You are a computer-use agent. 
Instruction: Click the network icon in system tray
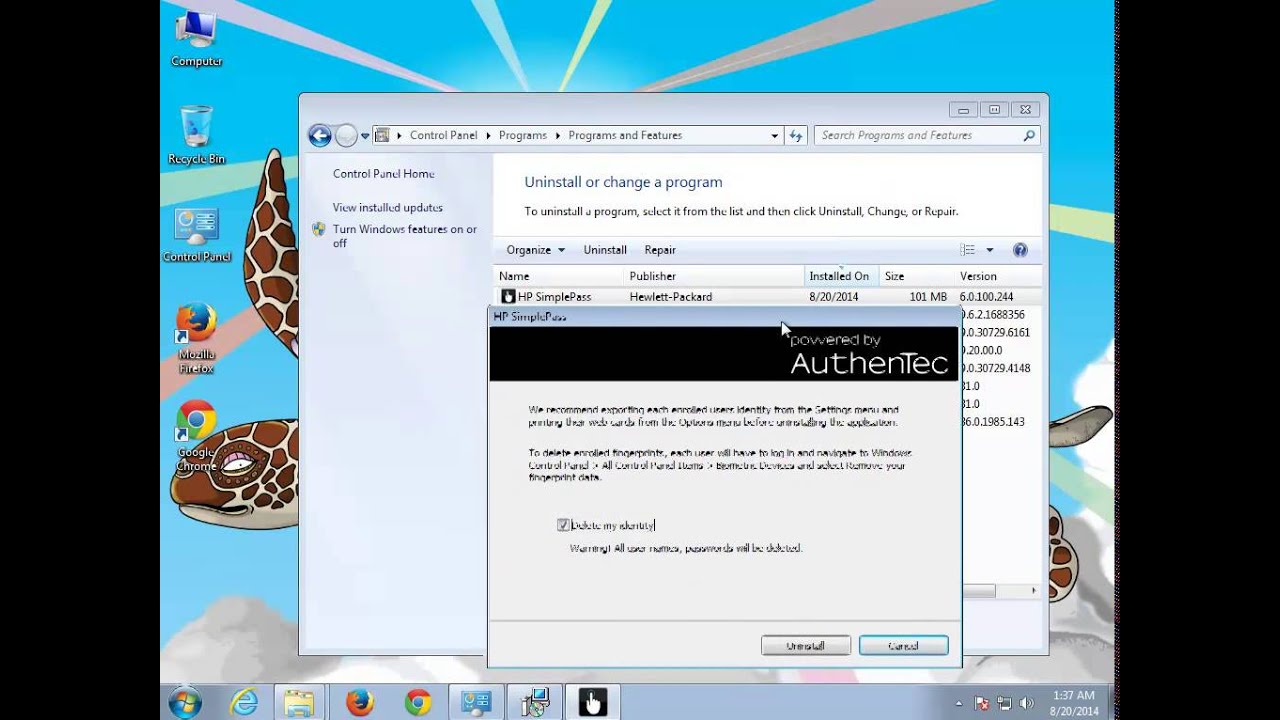1004,703
